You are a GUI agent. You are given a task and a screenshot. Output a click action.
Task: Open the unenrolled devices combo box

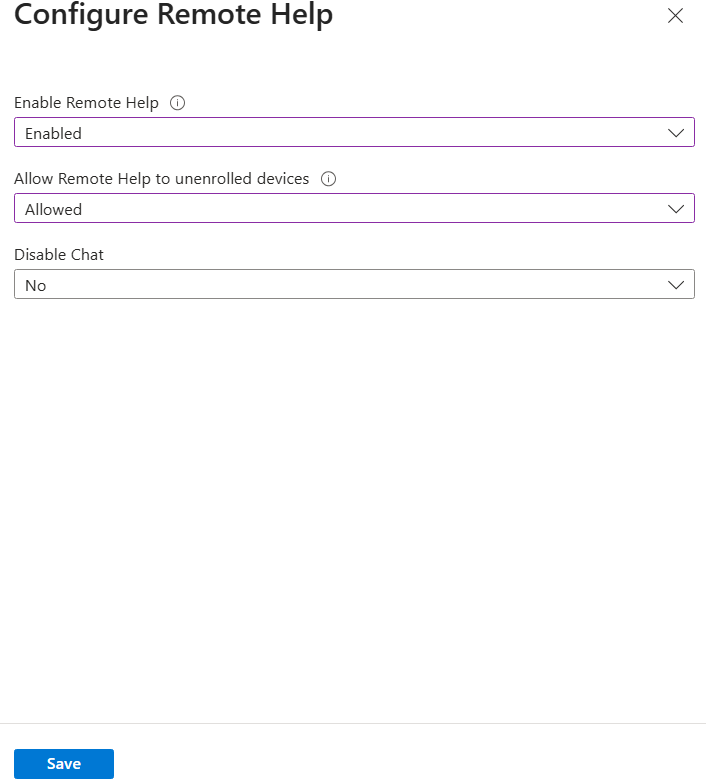[354, 208]
